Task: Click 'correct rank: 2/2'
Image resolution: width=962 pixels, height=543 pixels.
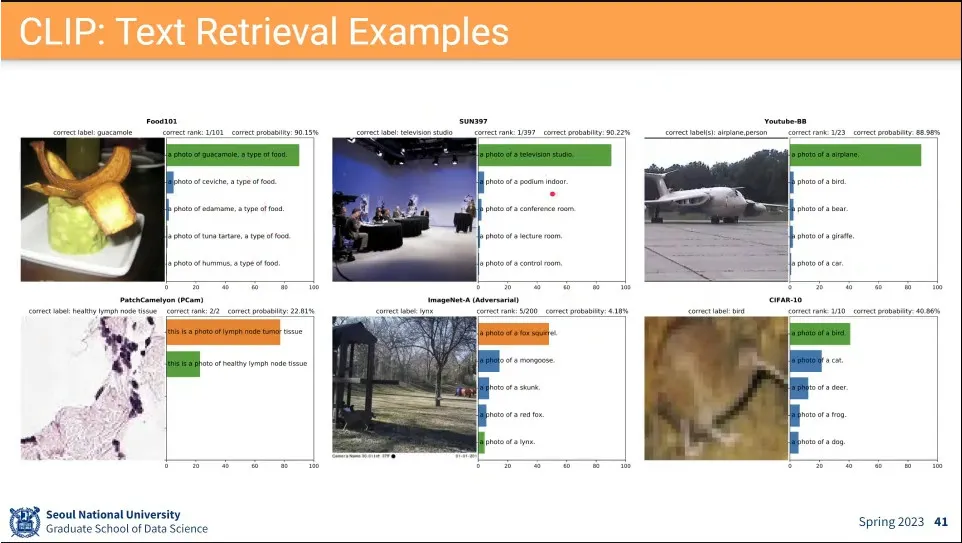Action: (193, 311)
